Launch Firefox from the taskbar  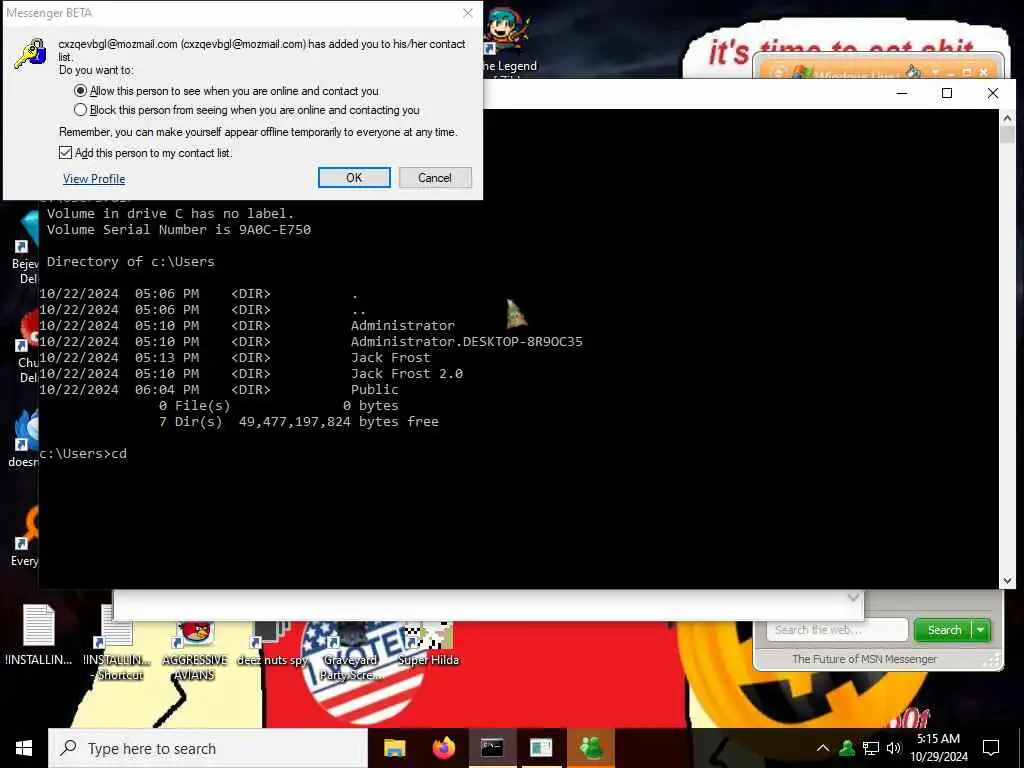click(444, 748)
